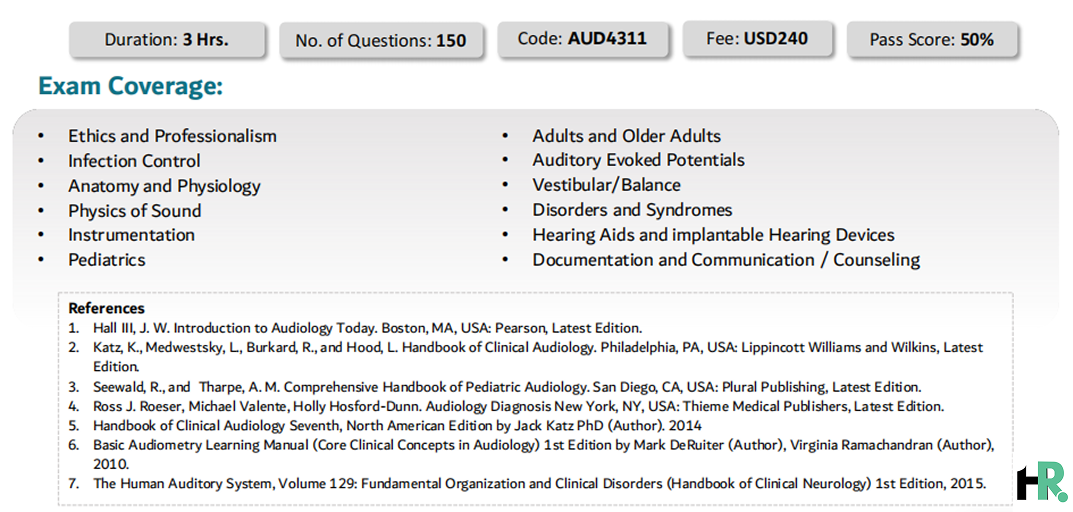Click the Exam Coverage heading
Image resolution: width=1073 pixels, height=512 pixels.
click(131, 87)
